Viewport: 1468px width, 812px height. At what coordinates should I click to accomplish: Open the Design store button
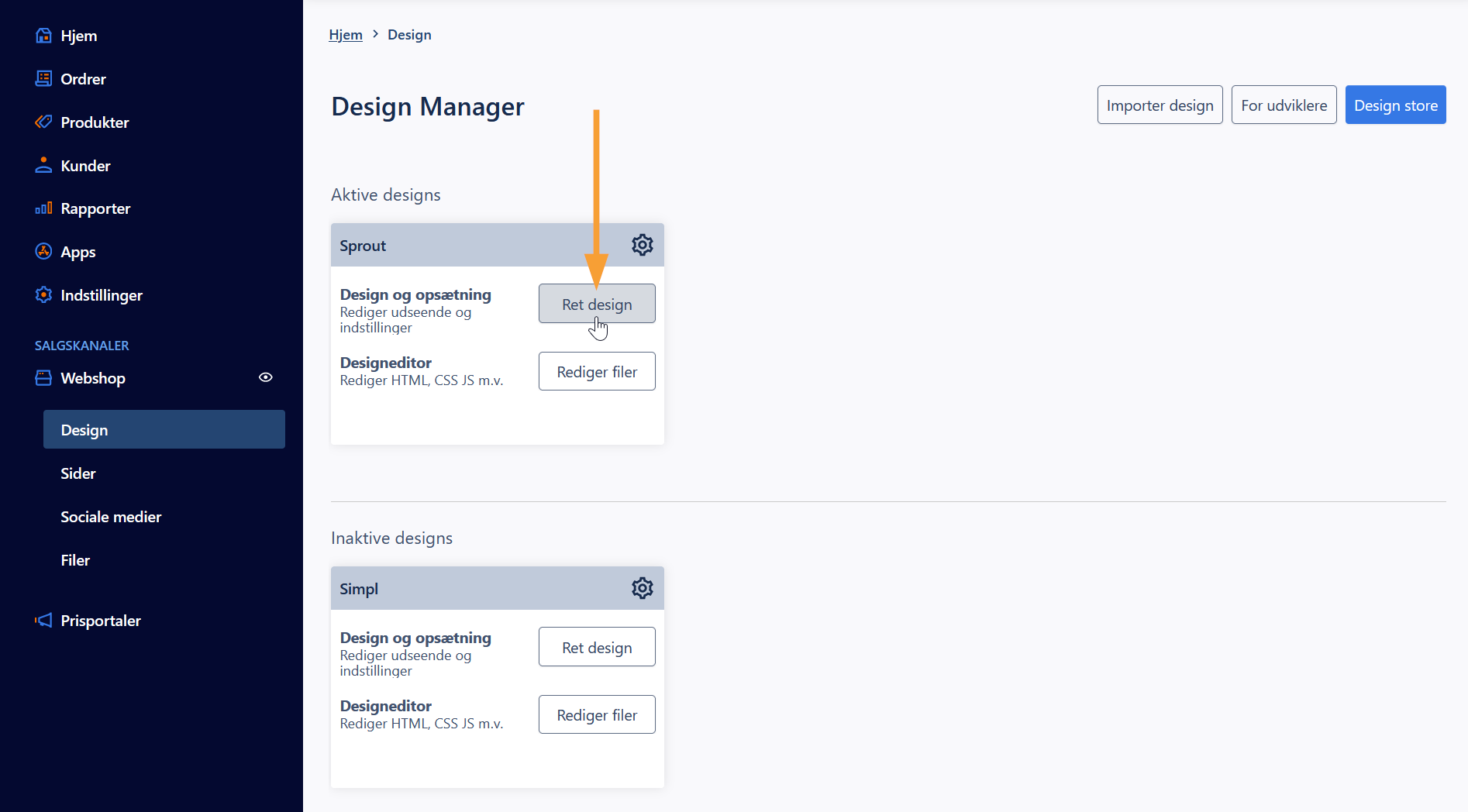point(1395,105)
